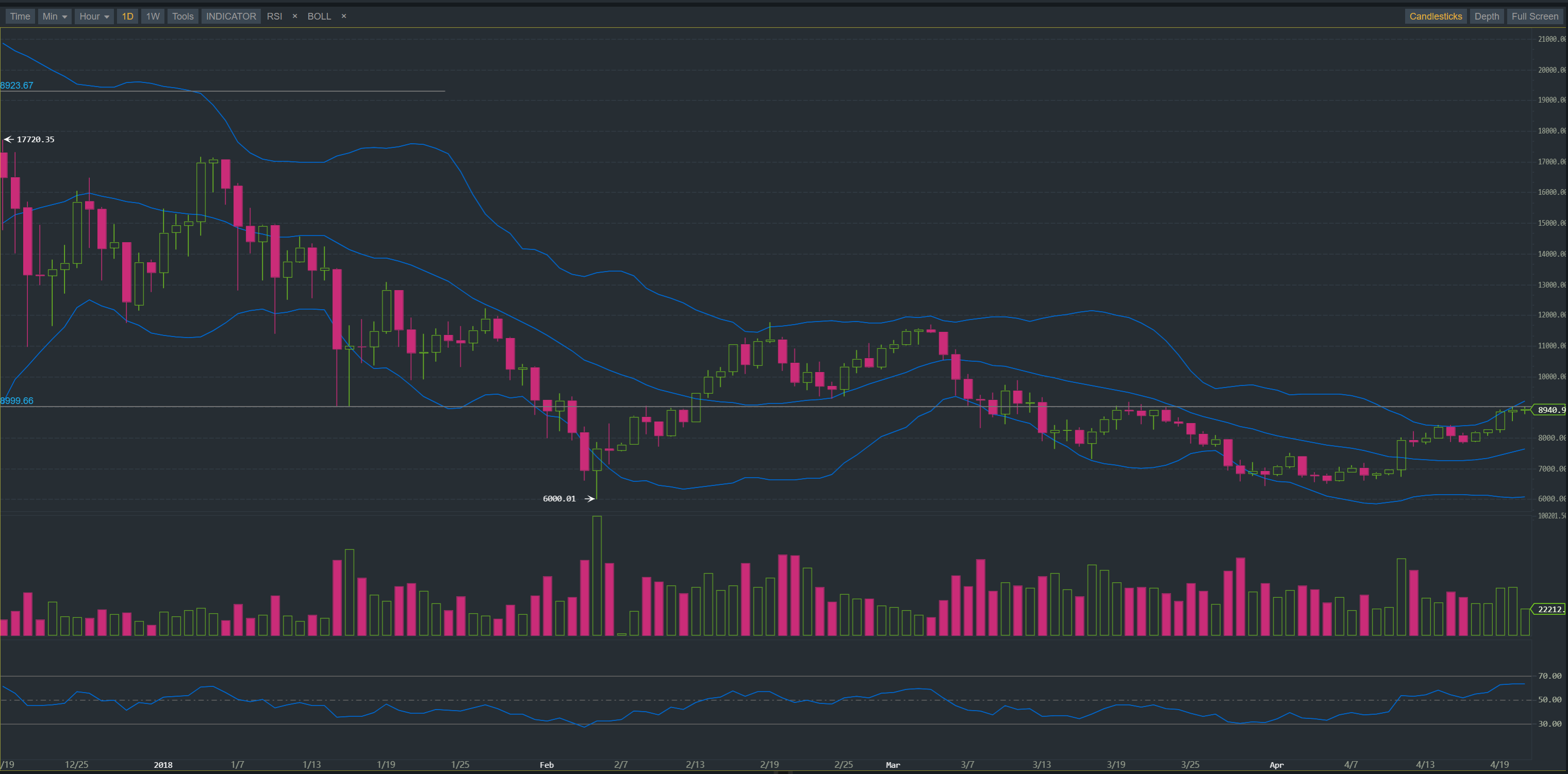Switch to the 1W timeframe
1568x774 pixels.
(153, 16)
